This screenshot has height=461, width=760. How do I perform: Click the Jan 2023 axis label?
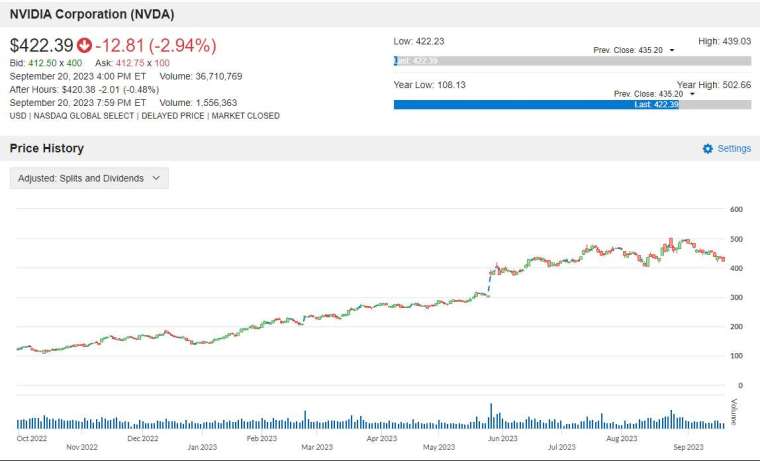click(202, 447)
